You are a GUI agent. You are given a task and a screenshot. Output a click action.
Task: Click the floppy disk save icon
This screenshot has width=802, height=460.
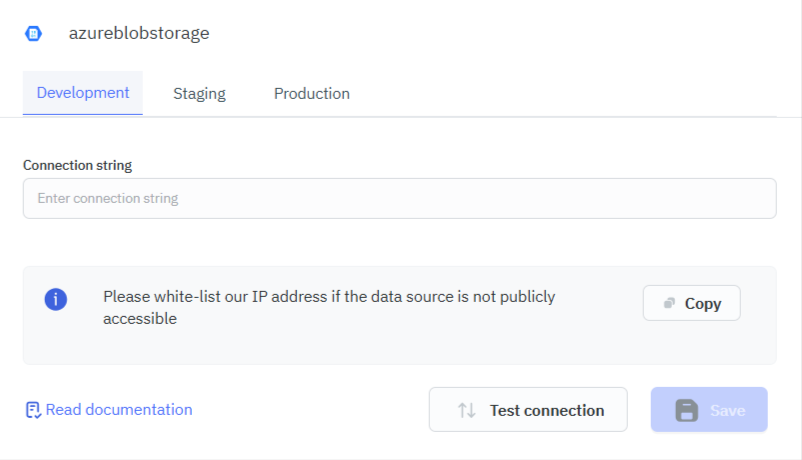tap(686, 410)
